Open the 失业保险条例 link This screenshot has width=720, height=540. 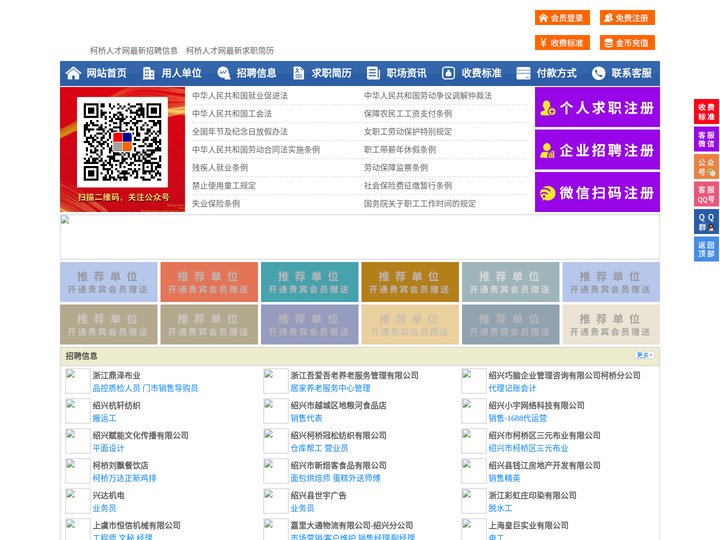[x=216, y=203]
